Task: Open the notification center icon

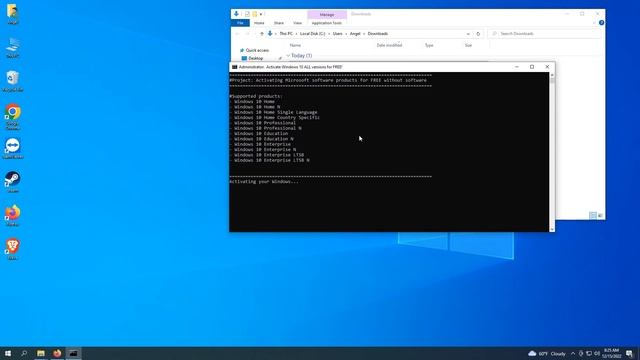Action: (629, 353)
